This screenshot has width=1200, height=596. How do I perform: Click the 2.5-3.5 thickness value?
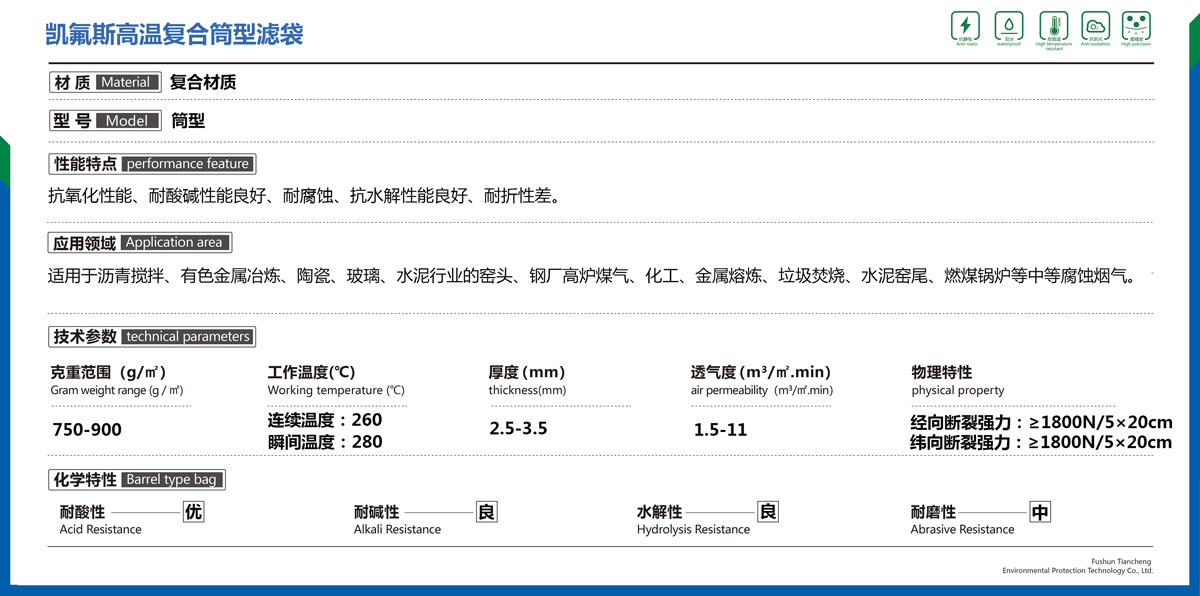click(x=518, y=429)
